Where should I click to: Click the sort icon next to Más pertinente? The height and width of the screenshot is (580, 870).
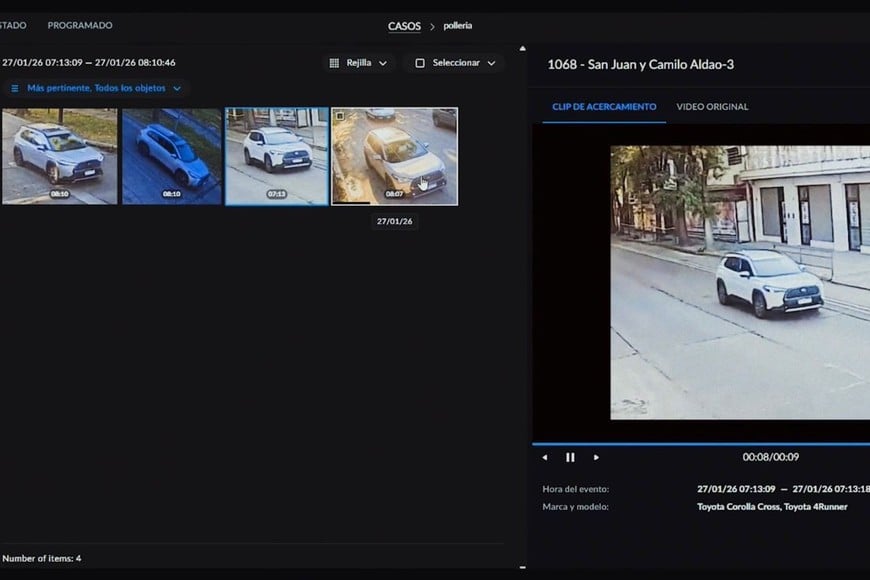pyautogui.click(x=14, y=87)
